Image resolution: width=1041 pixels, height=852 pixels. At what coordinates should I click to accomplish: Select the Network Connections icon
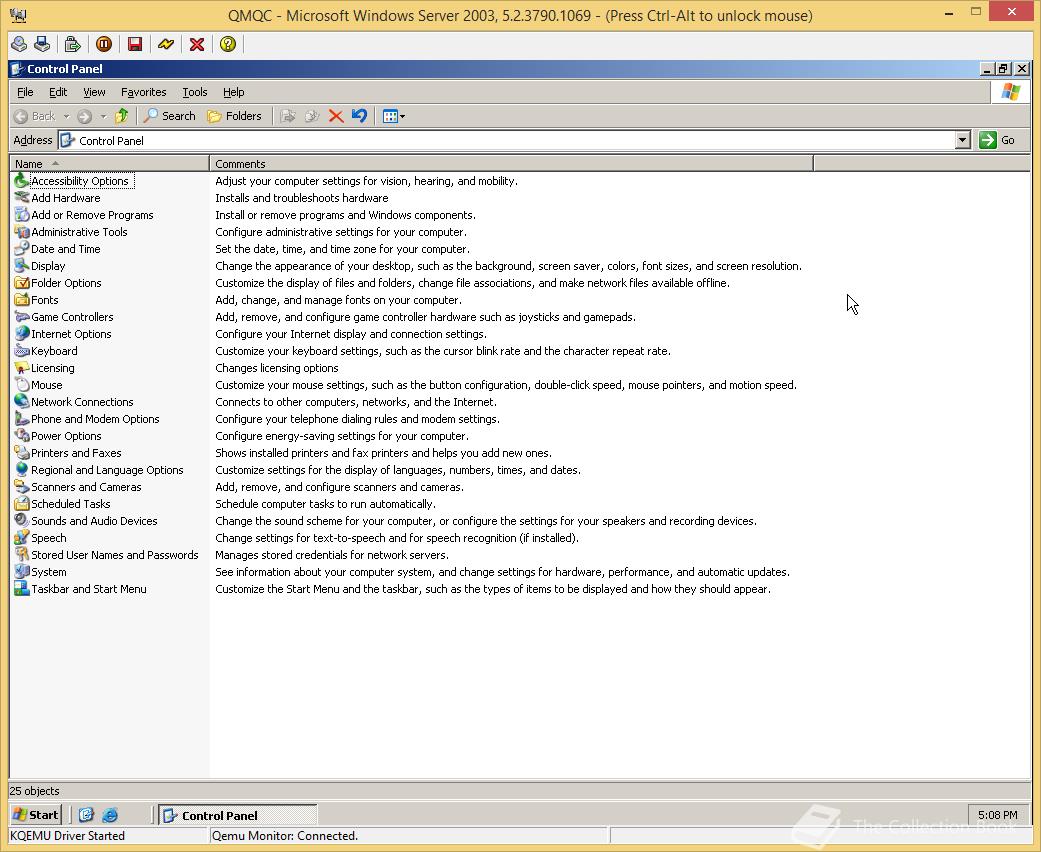point(21,402)
